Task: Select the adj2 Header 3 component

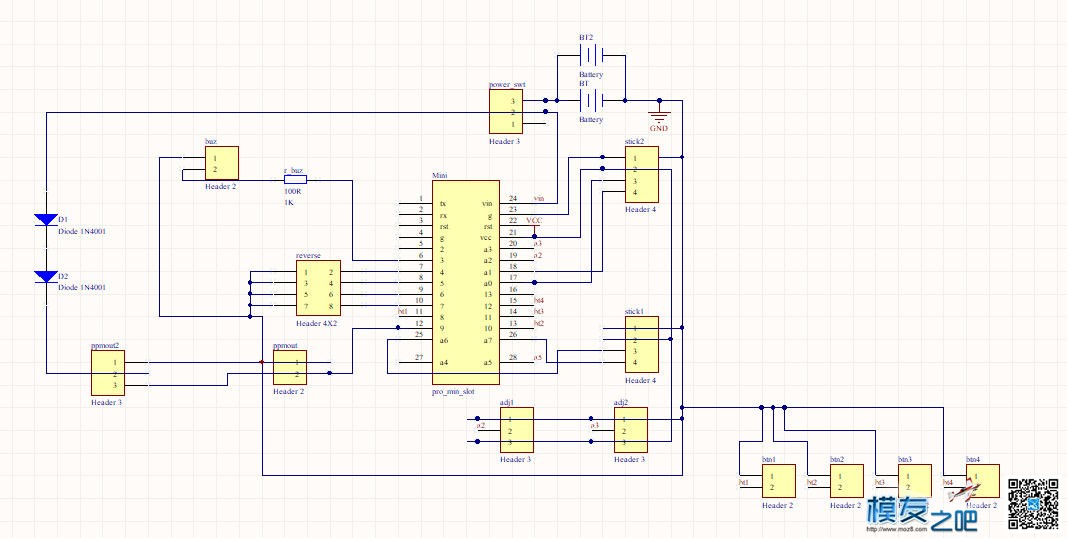Action: point(631,430)
